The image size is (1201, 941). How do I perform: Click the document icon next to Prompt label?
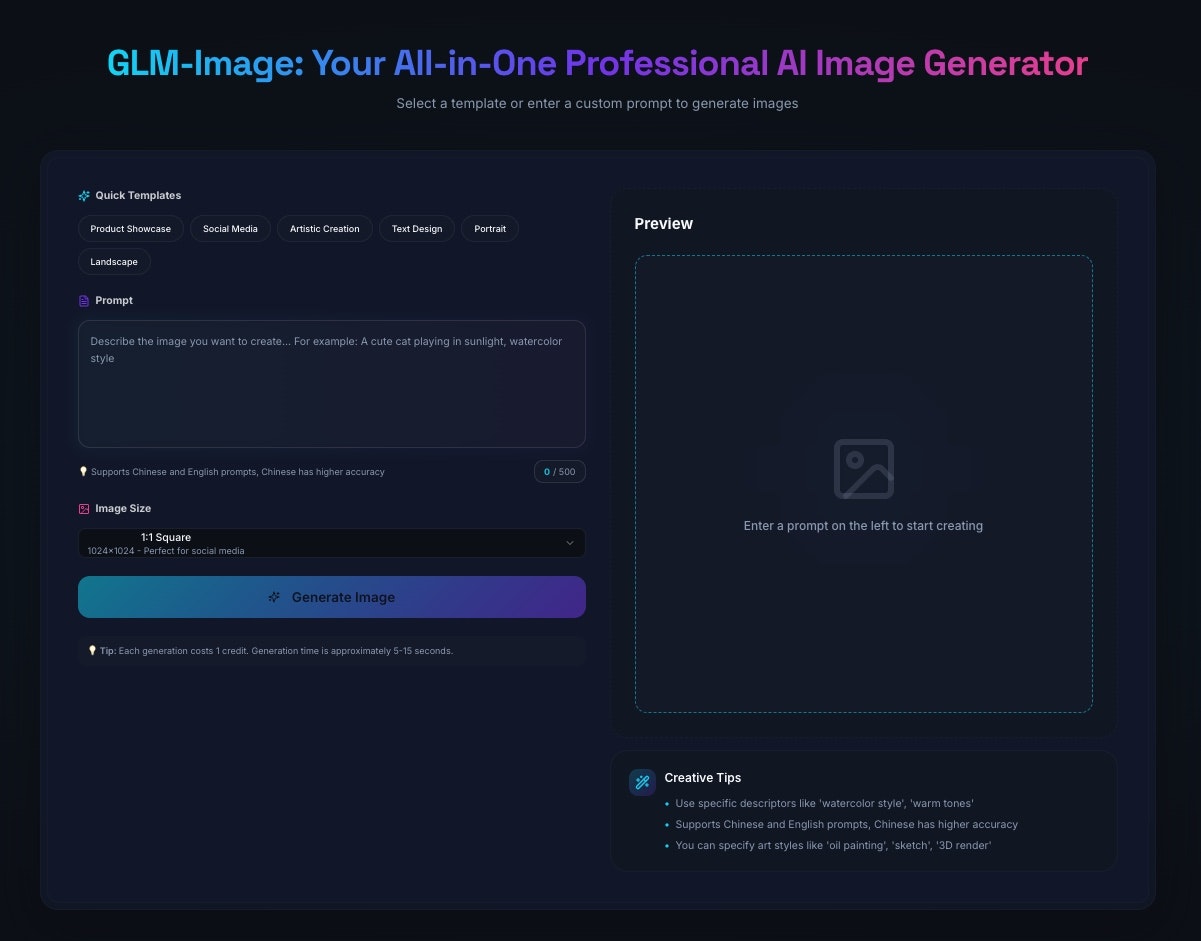[x=83, y=300]
